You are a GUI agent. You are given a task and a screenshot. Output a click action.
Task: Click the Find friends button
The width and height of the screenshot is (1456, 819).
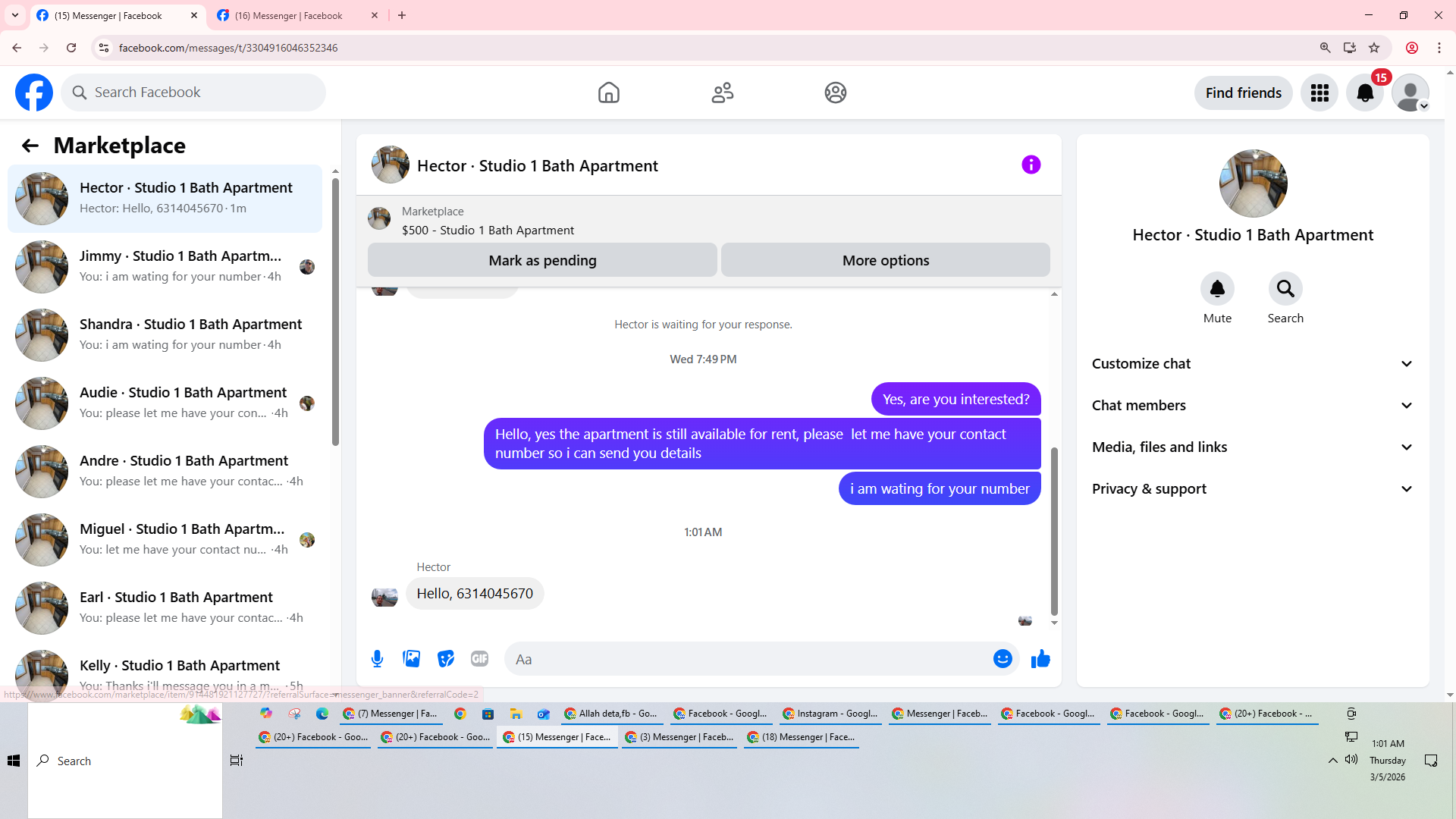(1244, 93)
